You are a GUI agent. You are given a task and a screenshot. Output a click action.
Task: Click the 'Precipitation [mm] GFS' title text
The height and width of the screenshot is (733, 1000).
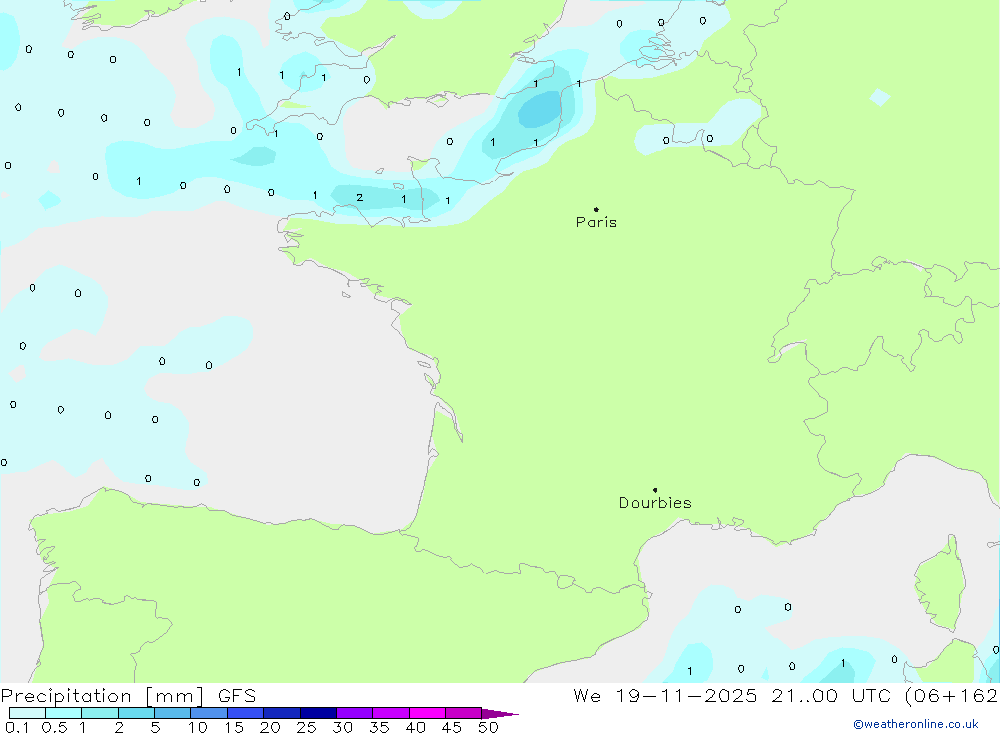click(x=128, y=696)
